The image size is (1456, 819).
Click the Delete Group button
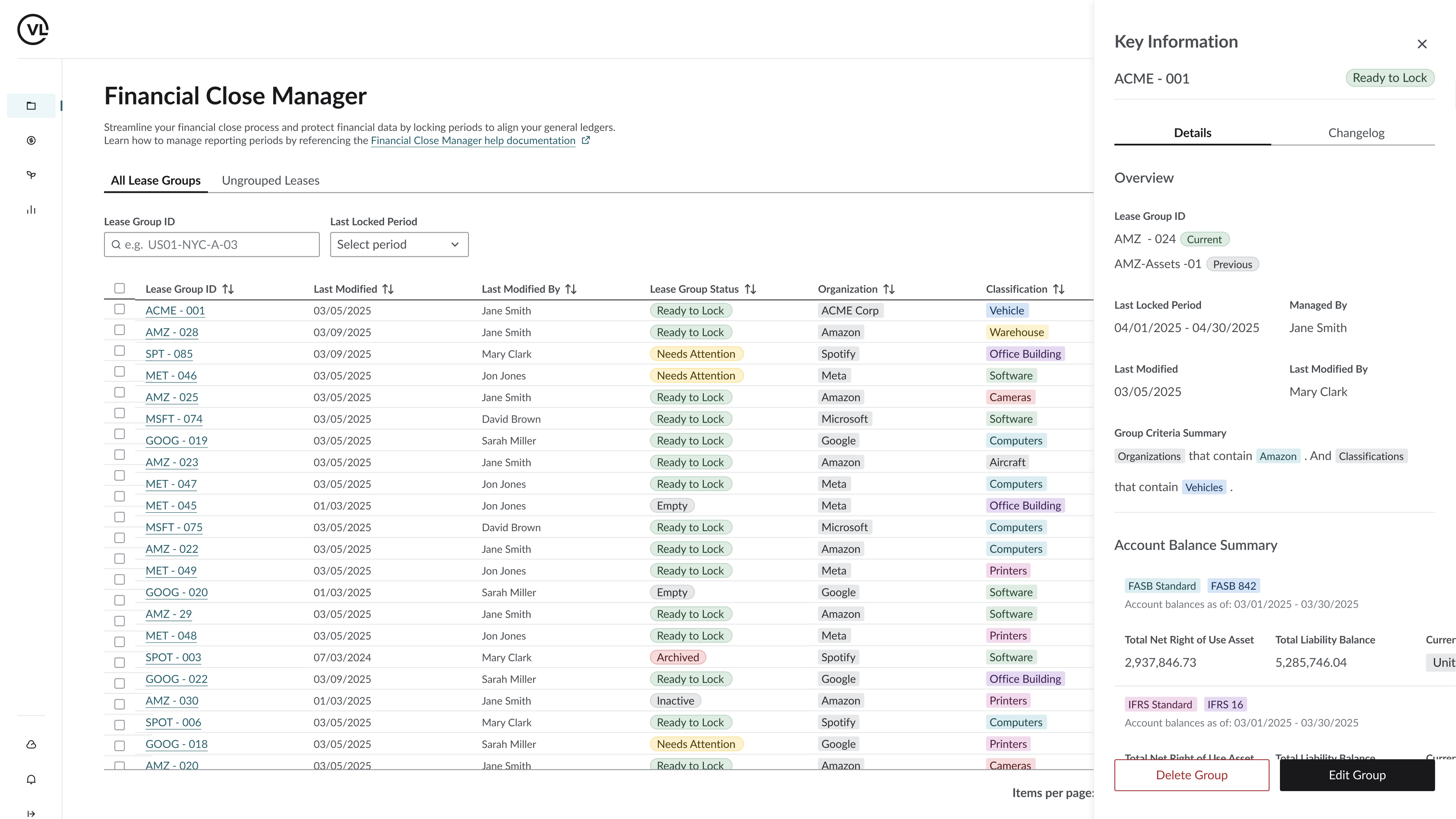pyautogui.click(x=1191, y=775)
